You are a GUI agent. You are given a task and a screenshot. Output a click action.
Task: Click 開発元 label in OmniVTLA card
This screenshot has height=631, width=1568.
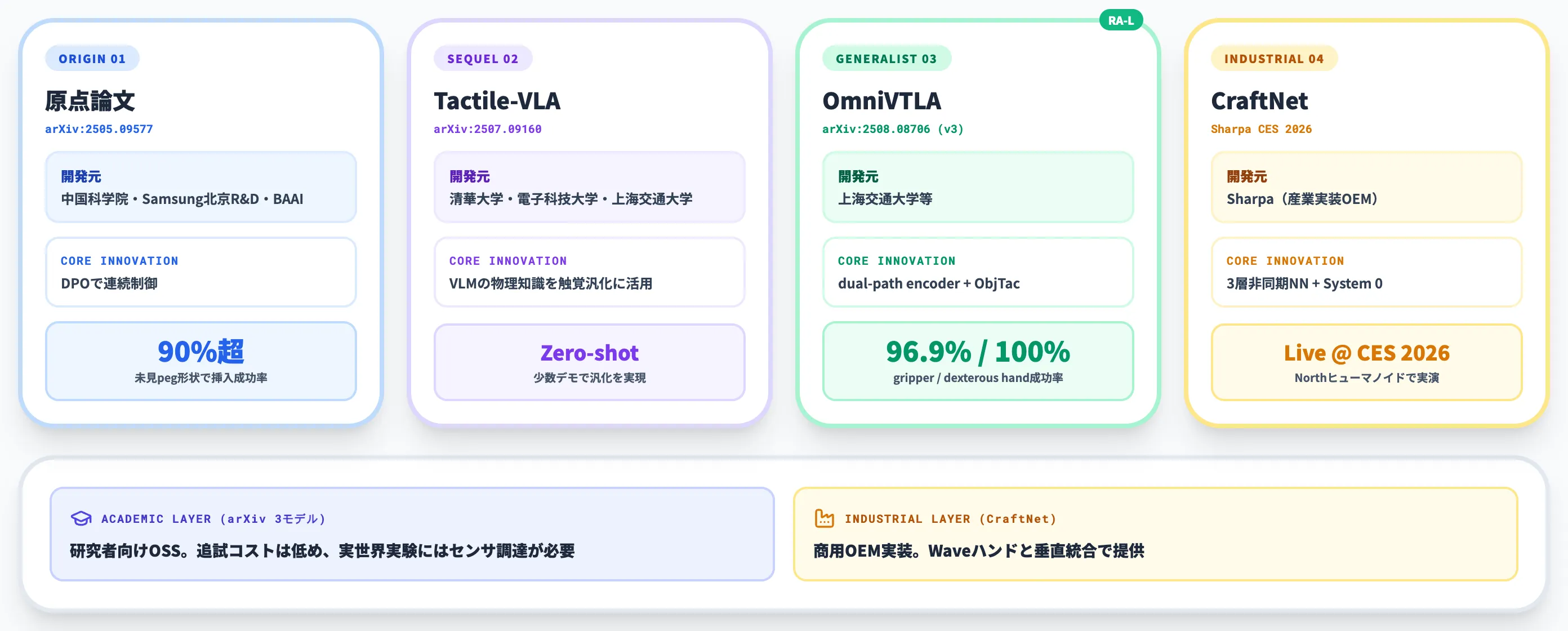[x=858, y=177]
